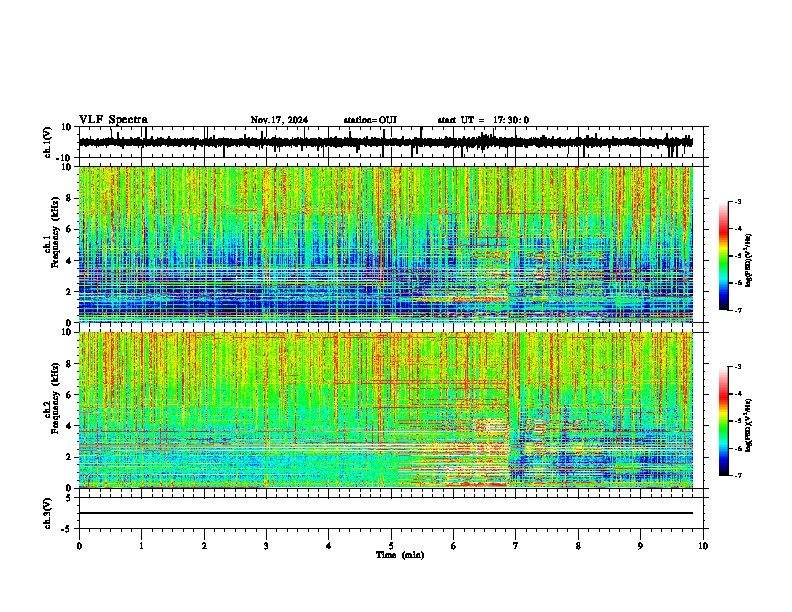Click the "4" kHz tick on ch.2 spectrogram
The height and width of the screenshot is (612, 792).
point(70,426)
